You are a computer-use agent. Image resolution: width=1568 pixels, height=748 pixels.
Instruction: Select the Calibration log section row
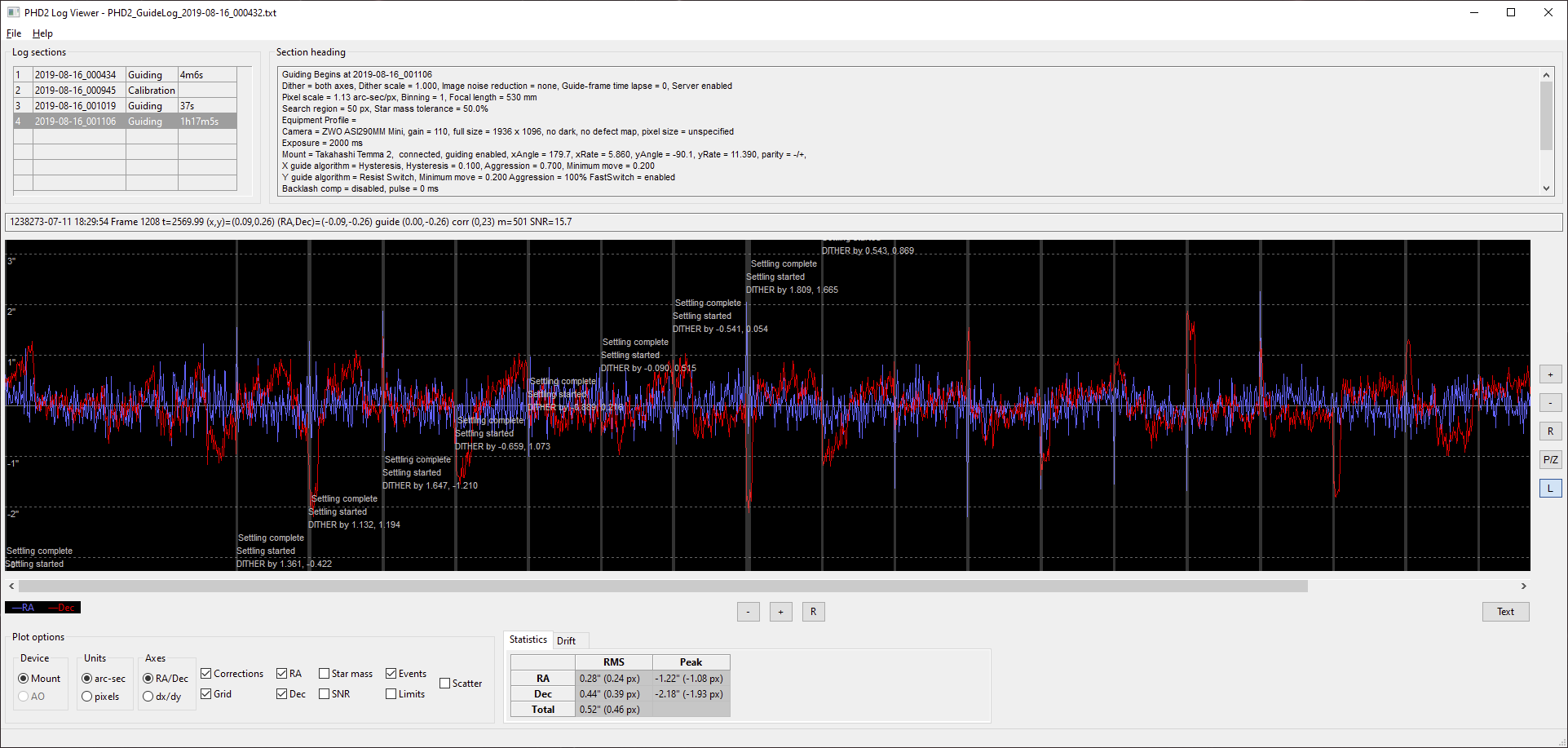click(125, 91)
